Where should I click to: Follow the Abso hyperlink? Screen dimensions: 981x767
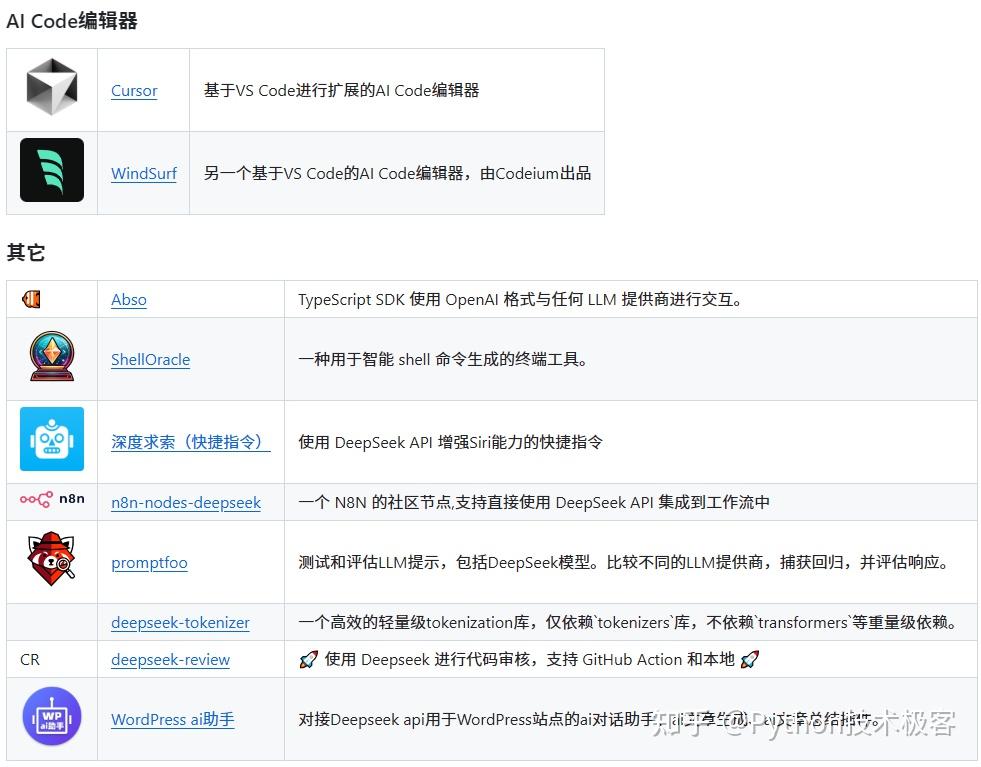(x=128, y=299)
